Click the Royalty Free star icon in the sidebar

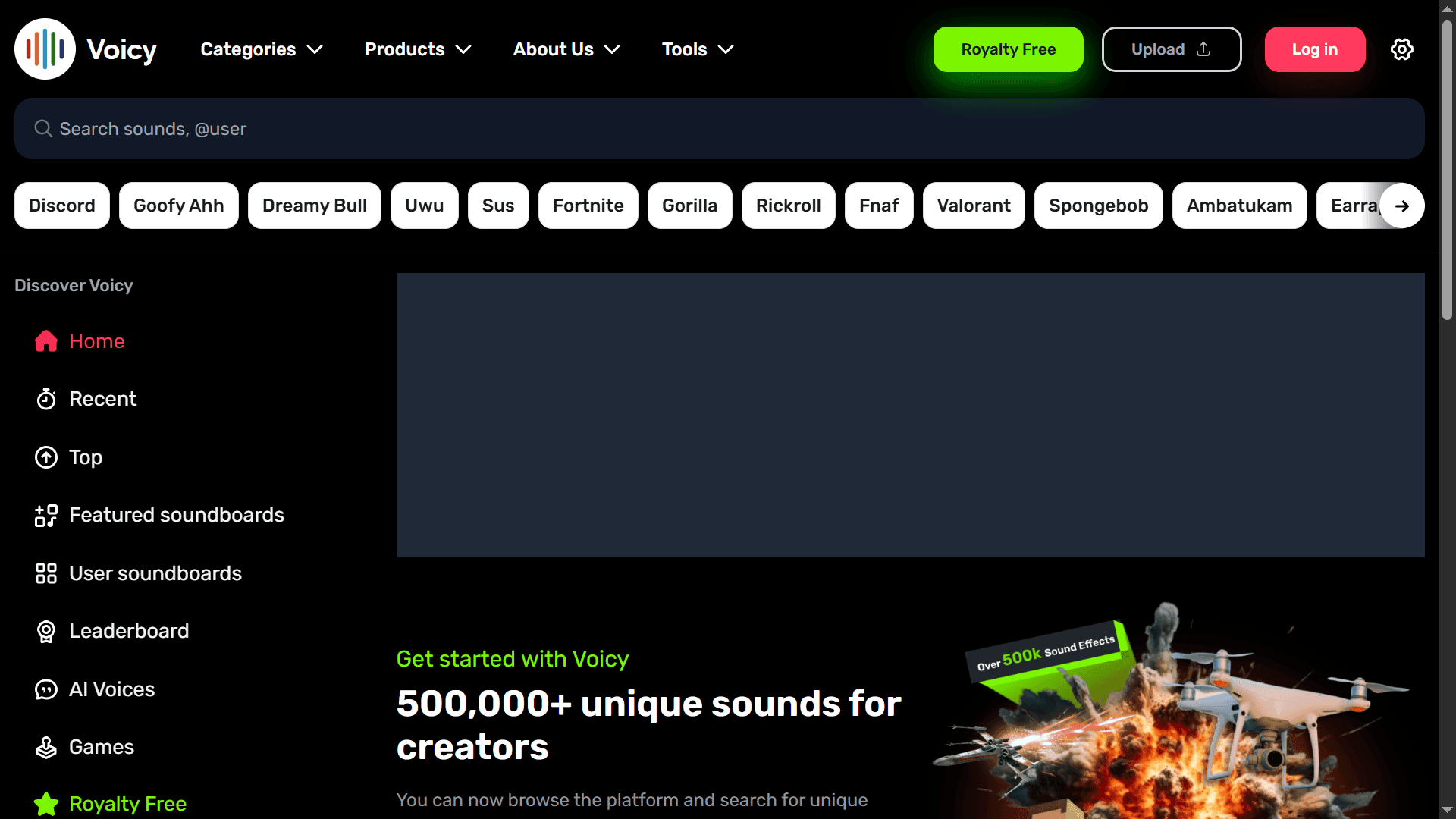(x=46, y=804)
